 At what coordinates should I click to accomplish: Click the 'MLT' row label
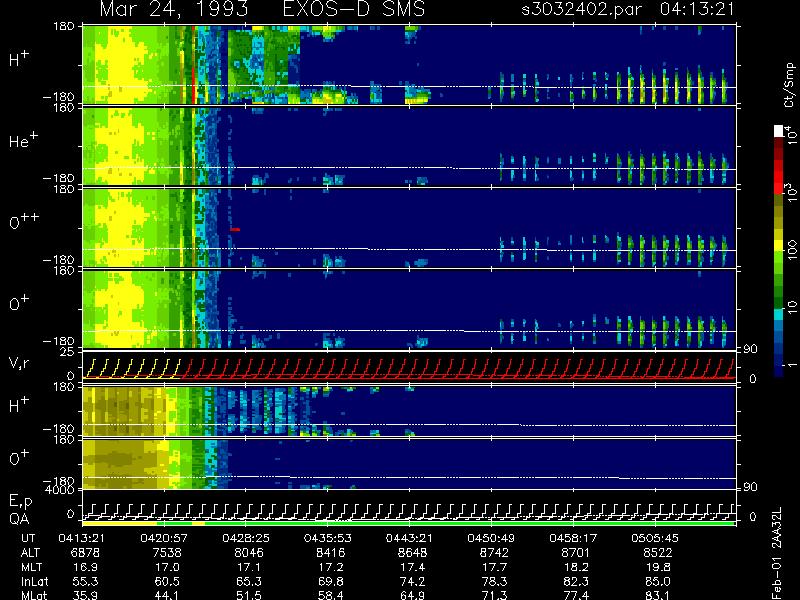point(31,567)
